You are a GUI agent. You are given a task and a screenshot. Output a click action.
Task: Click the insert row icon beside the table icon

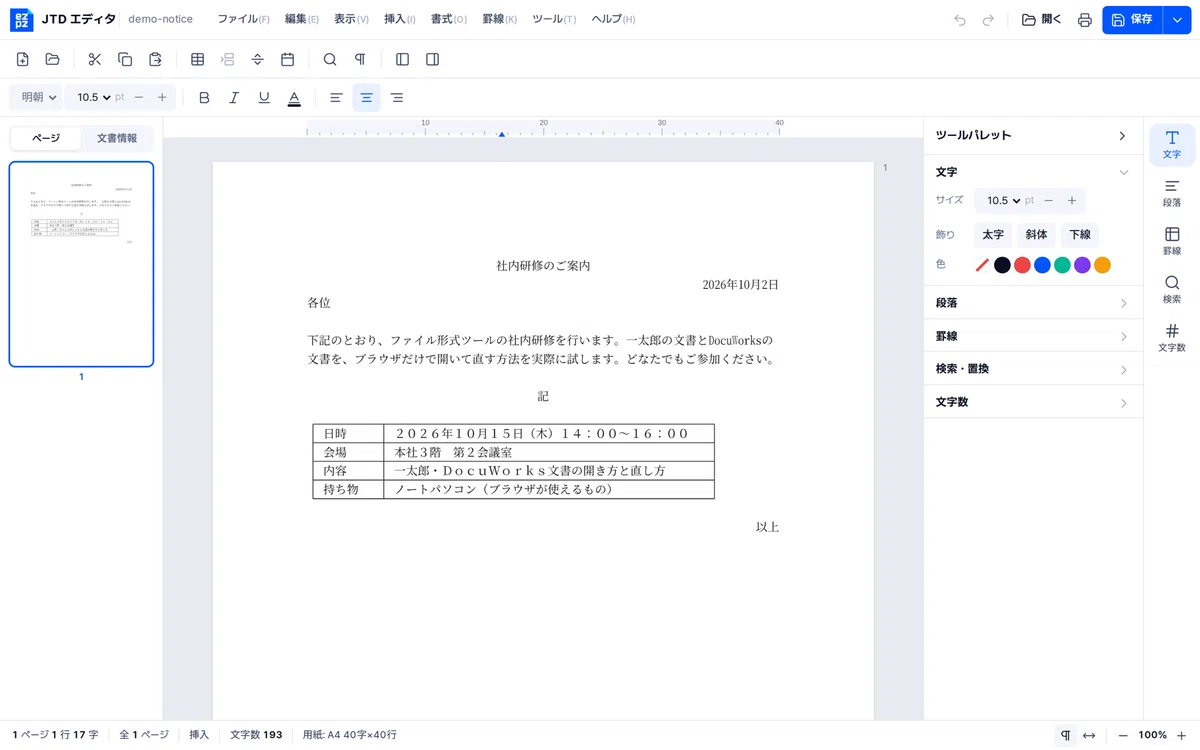tap(227, 60)
